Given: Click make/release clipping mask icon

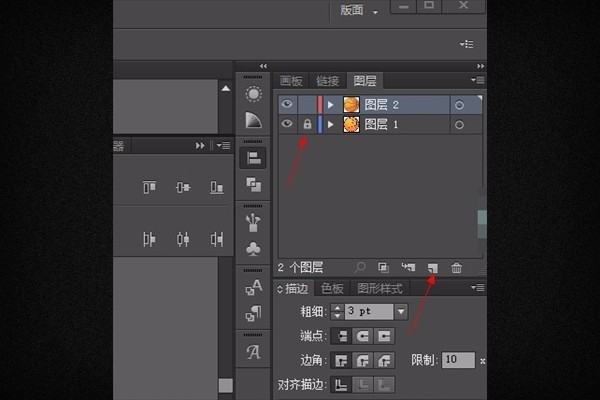Looking at the screenshot, I should coord(383,268).
